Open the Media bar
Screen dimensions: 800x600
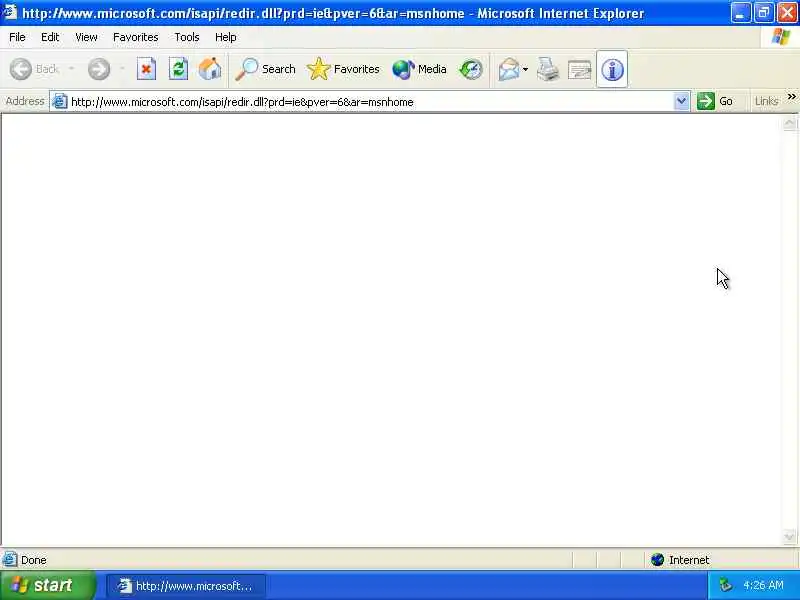(x=419, y=69)
